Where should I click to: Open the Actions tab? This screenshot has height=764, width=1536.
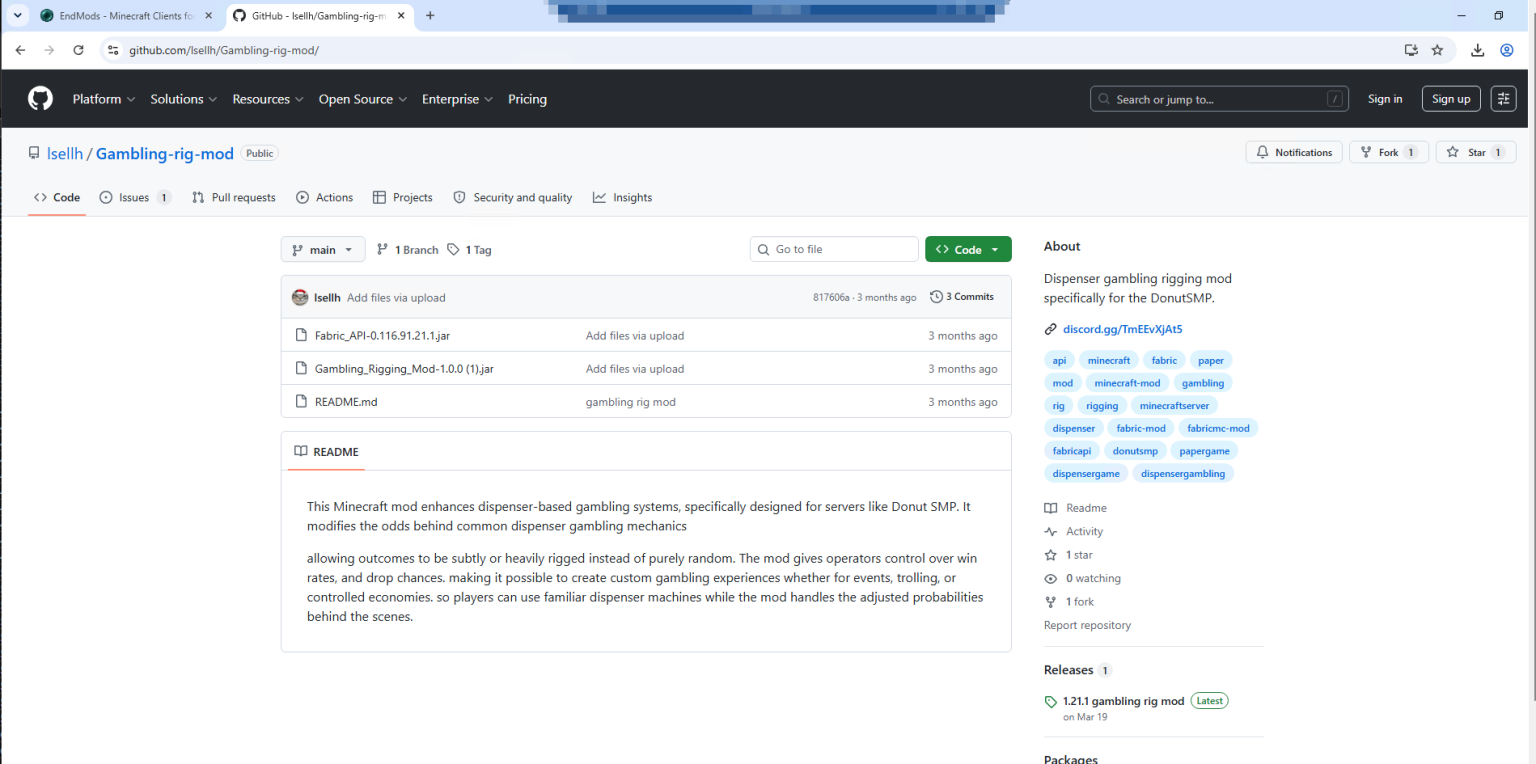tap(325, 198)
